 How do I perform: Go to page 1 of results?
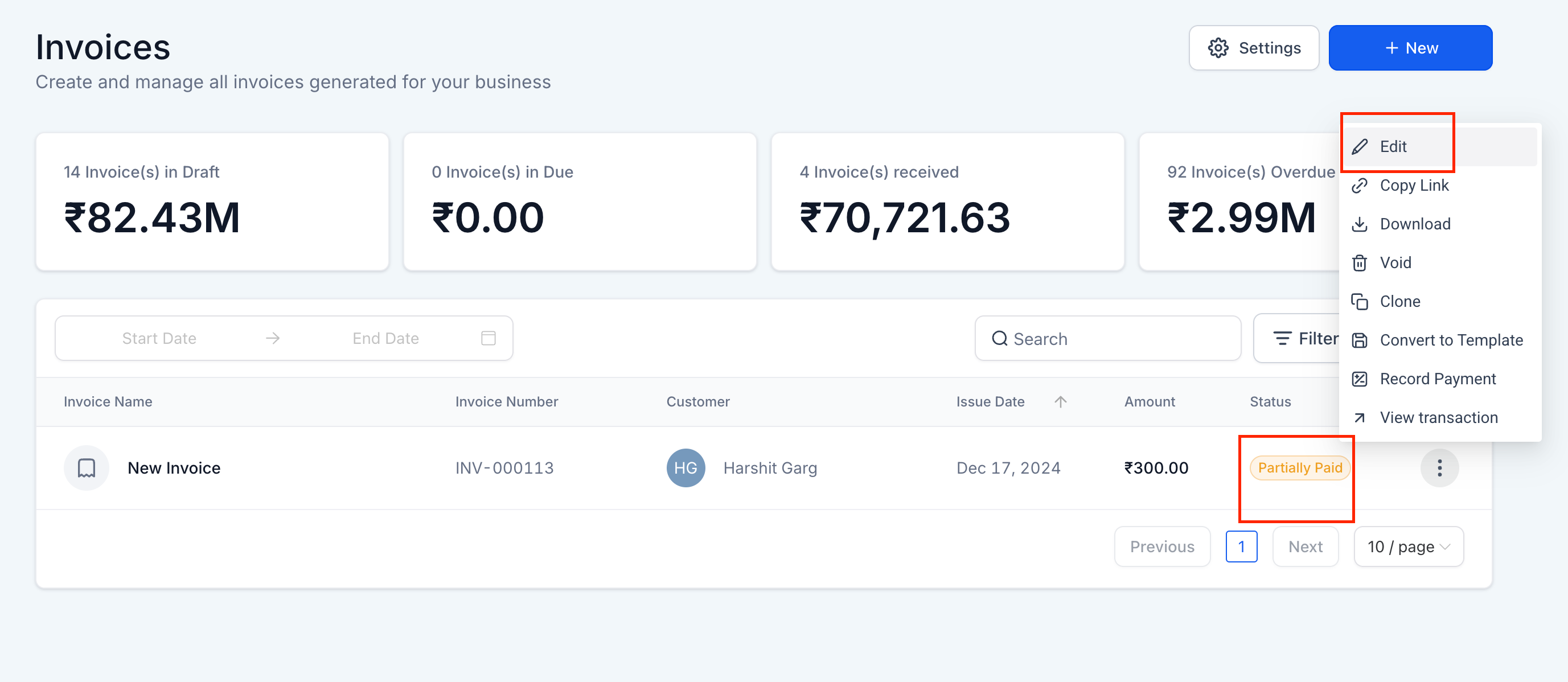1241,547
